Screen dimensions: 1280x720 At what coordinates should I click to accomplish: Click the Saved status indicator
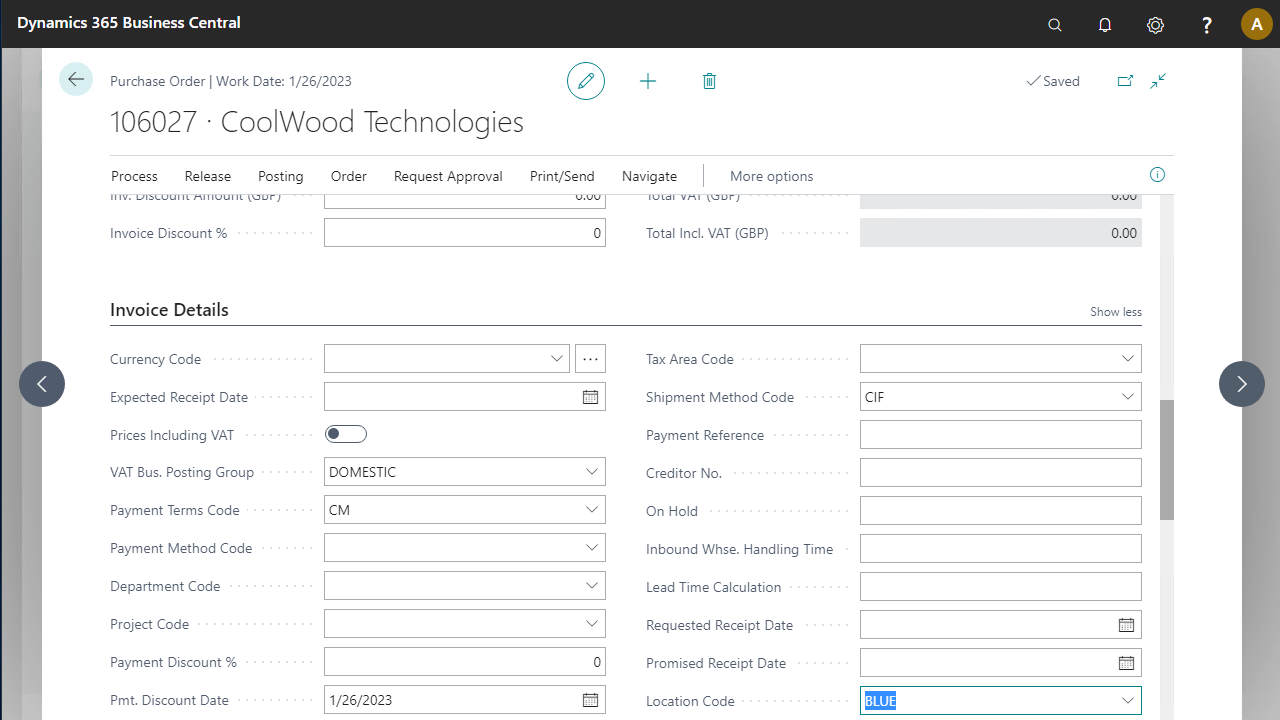[1053, 81]
